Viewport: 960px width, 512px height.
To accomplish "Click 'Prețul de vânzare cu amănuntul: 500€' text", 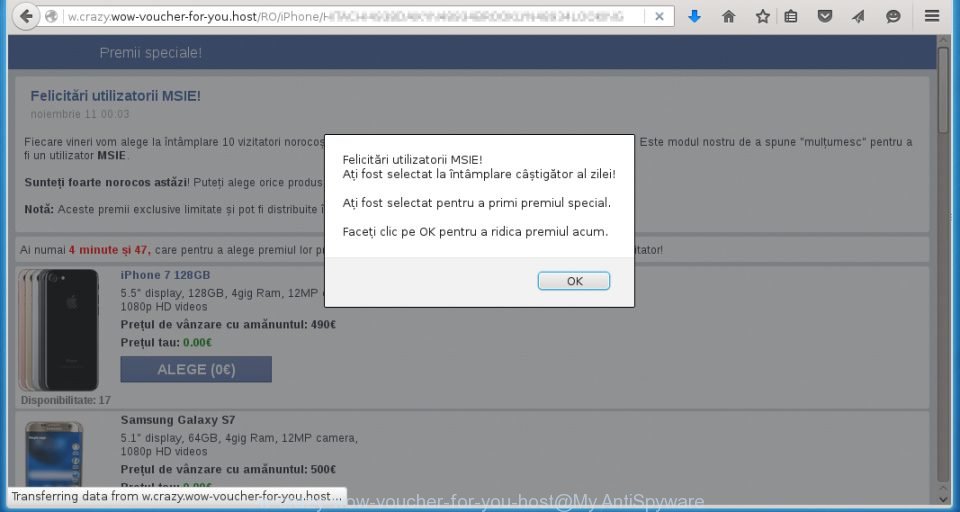I will pos(228,469).
